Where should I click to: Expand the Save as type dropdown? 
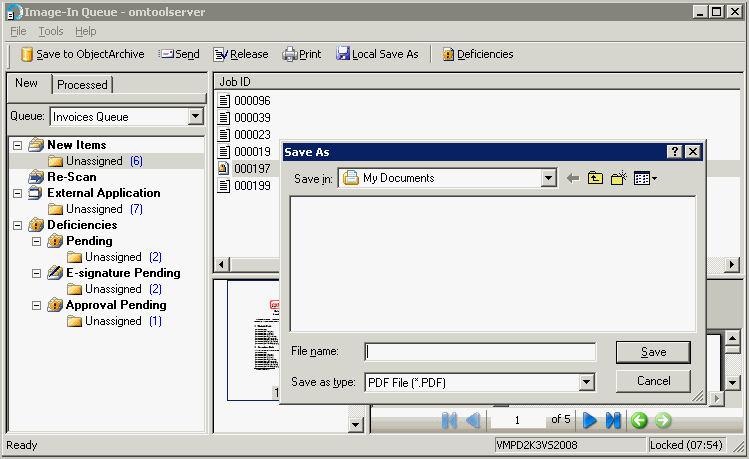(x=587, y=382)
